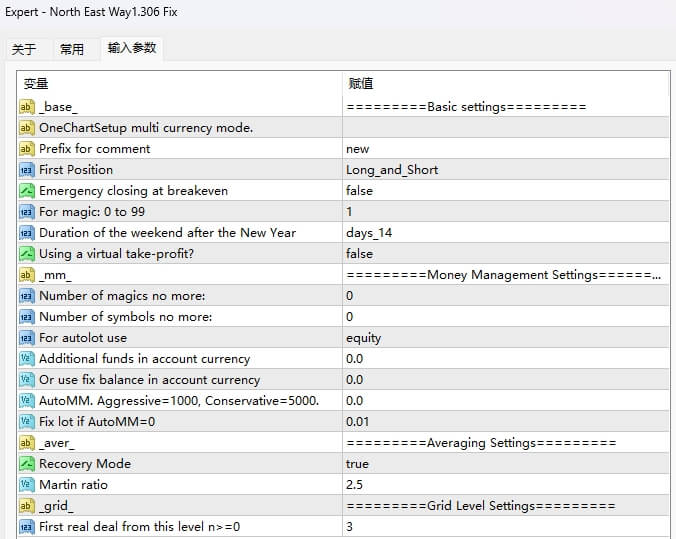Click the string icon beside _base_
Image resolution: width=676 pixels, height=539 pixels.
[27, 107]
